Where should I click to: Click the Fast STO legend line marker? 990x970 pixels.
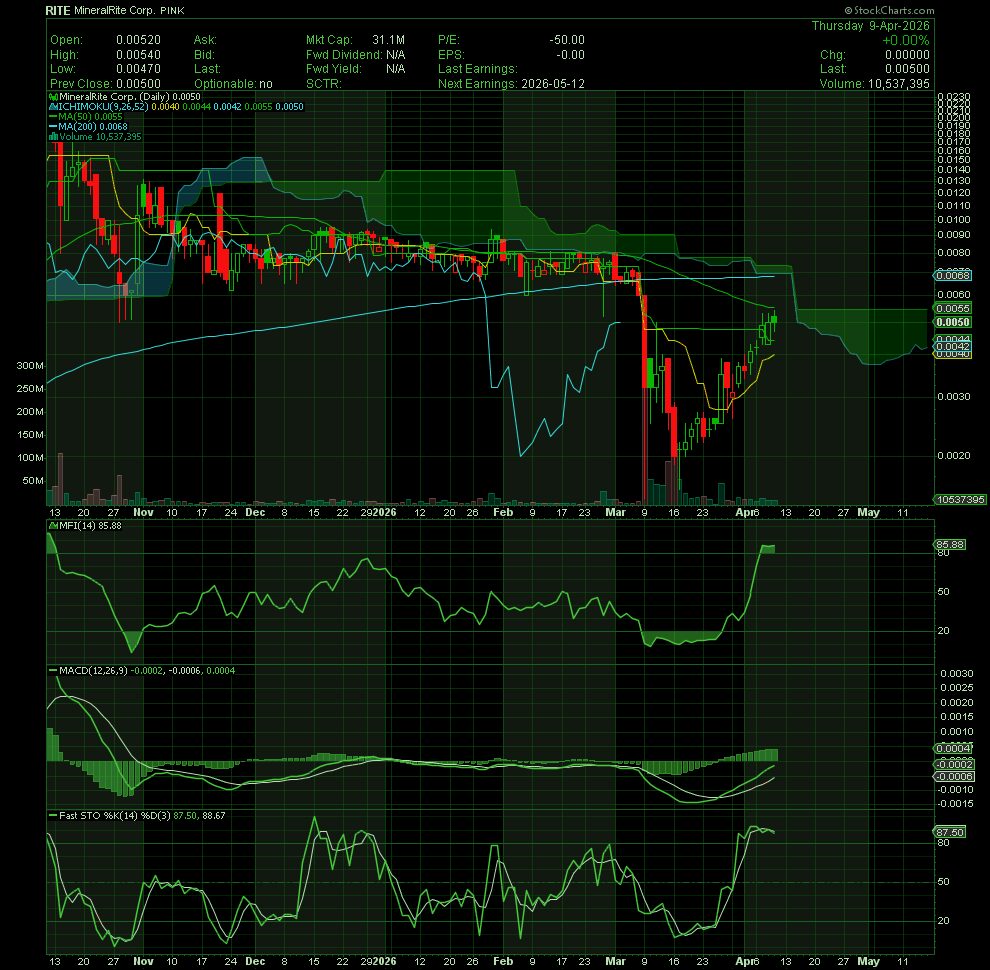[x=54, y=815]
